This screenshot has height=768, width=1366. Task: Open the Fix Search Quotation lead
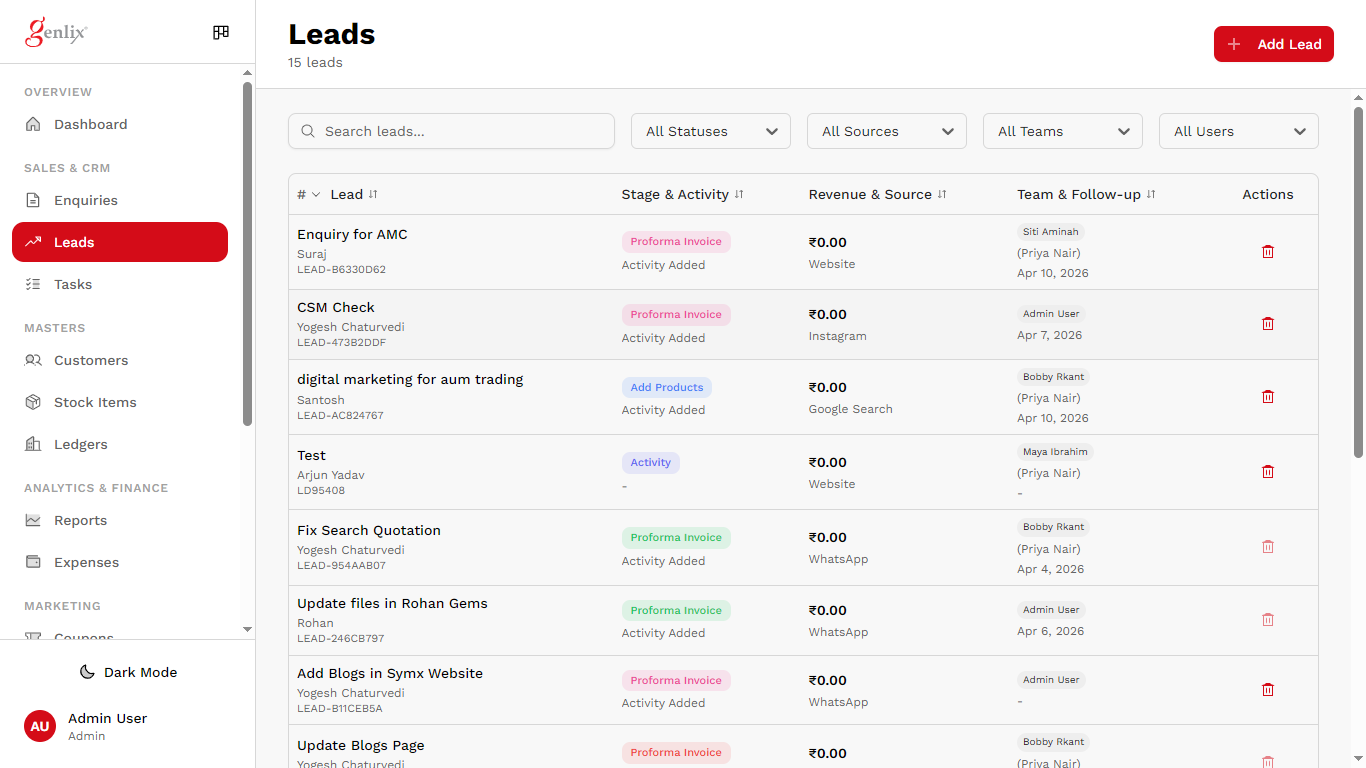pyautogui.click(x=369, y=530)
